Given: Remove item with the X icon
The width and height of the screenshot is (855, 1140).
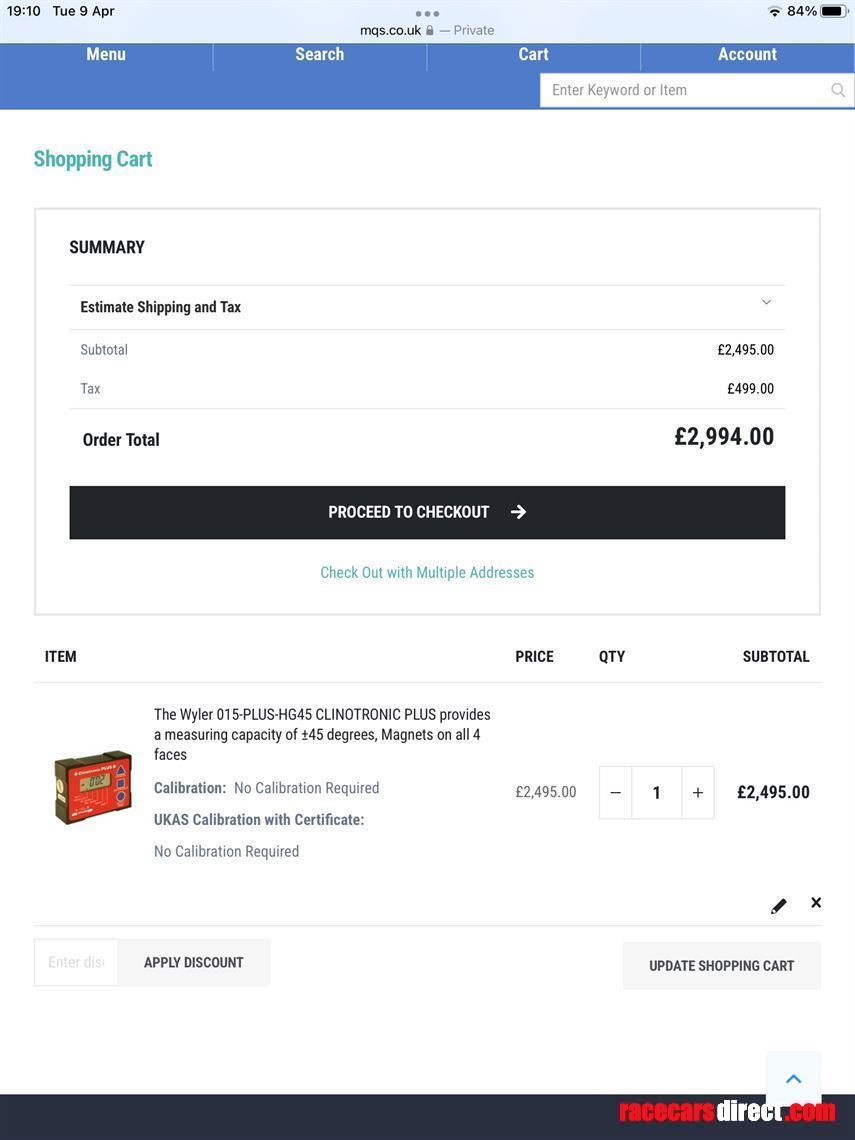Looking at the screenshot, I should coord(816,902).
